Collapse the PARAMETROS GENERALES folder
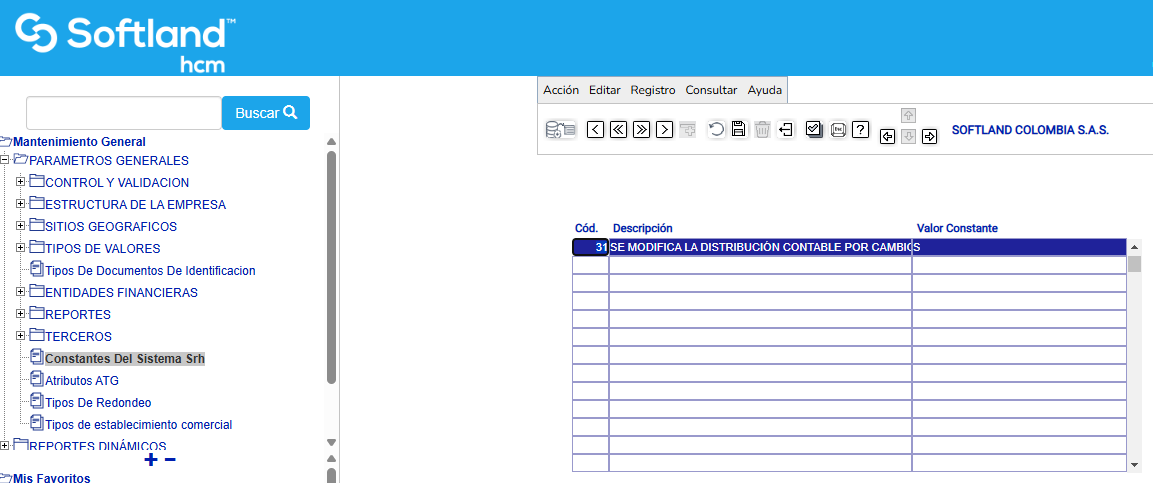 [5, 160]
